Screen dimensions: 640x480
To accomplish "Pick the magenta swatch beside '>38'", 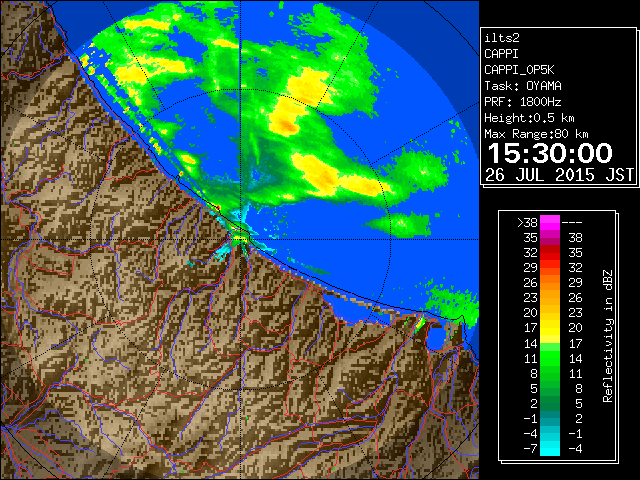I will (x=550, y=223).
